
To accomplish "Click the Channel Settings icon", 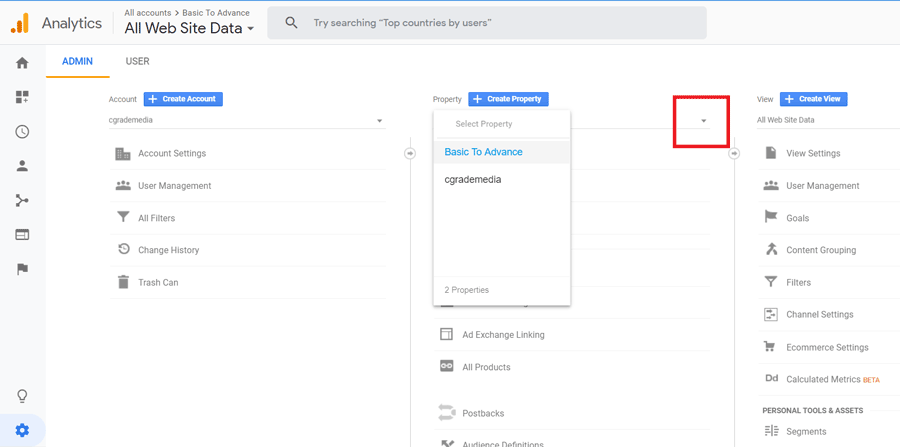I will (x=771, y=314).
